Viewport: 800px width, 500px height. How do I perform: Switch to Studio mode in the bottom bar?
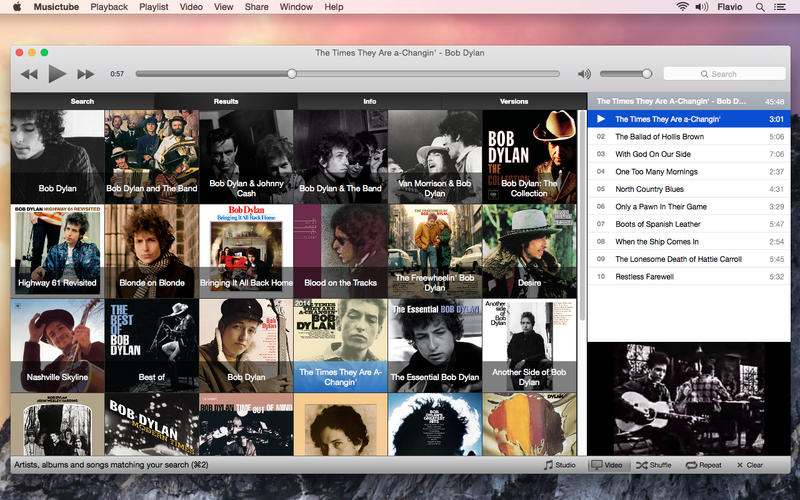pos(559,465)
